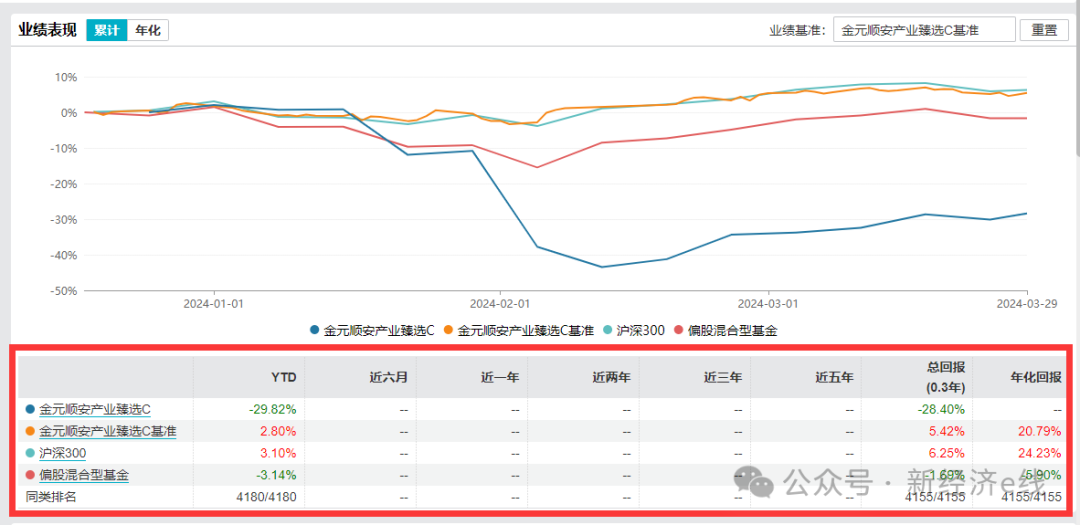The height and width of the screenshot is (525, 1080).
Task: Click the 同类排名 row label
Action: pos(51,496)
